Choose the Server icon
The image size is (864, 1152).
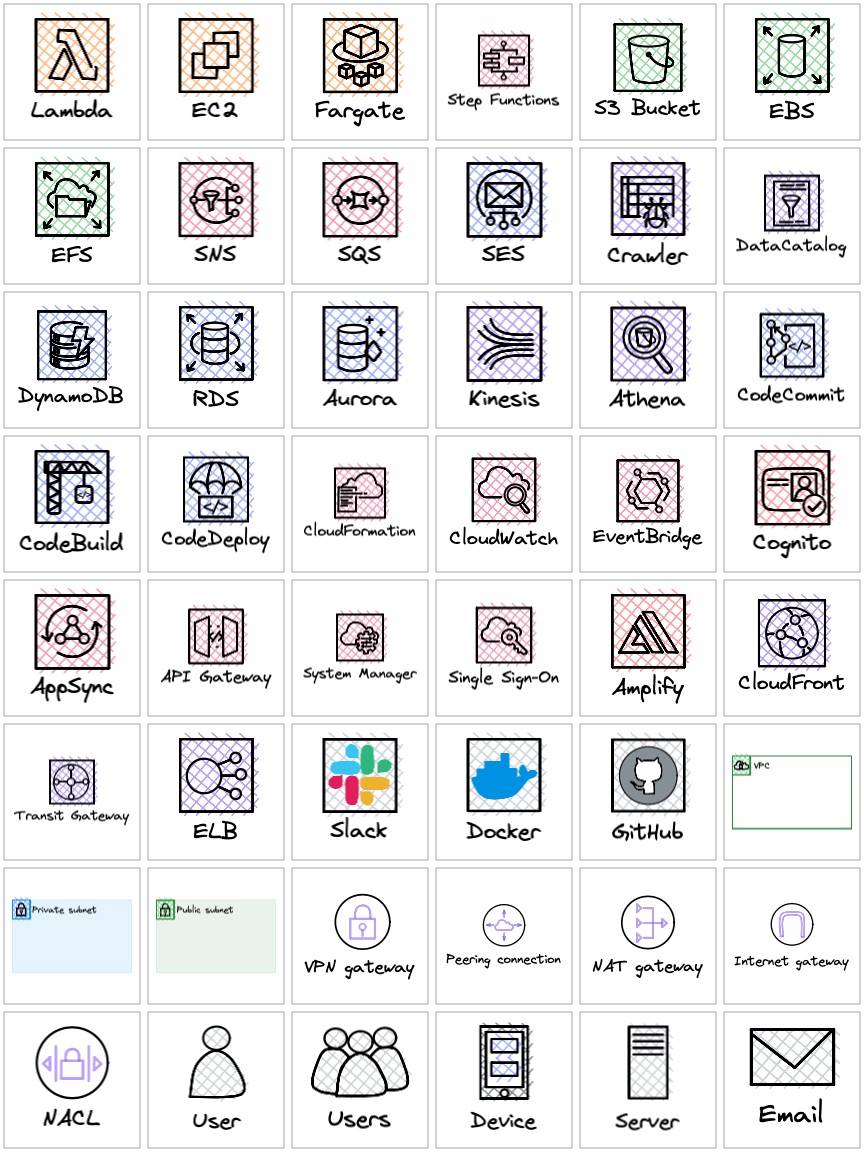pyautogui.click(x=648, y=1062)
